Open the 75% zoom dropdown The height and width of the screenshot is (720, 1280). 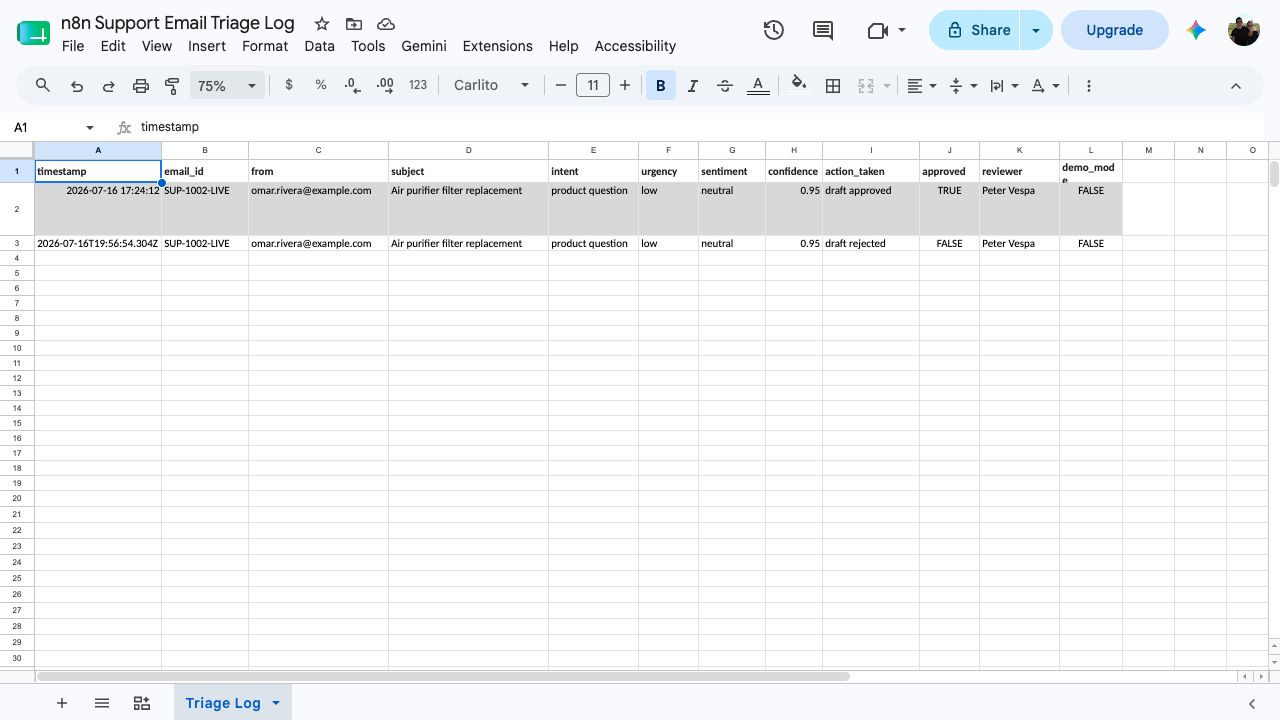tap(226, 86)
